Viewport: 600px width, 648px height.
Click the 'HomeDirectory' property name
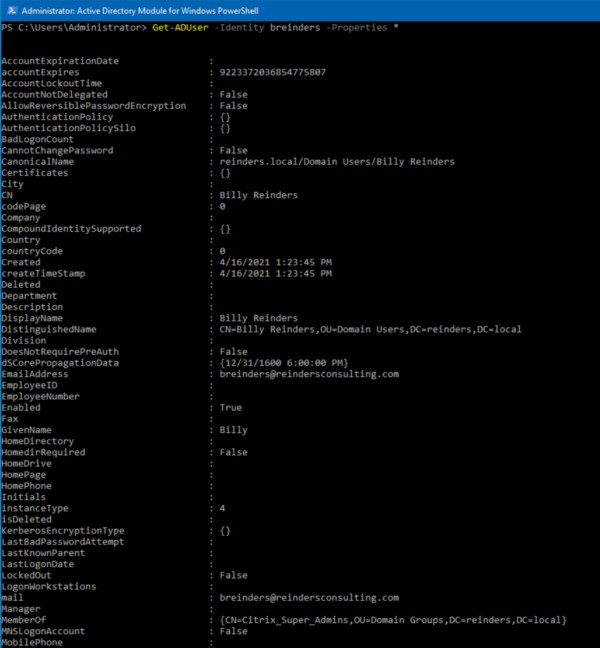pyautogui.click(x=38, y=441)
